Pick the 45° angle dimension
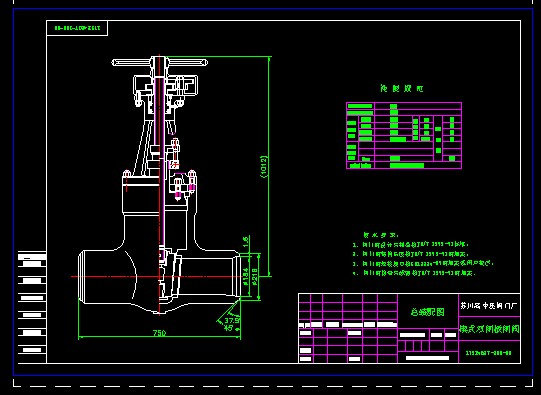 tap(228, 328)
